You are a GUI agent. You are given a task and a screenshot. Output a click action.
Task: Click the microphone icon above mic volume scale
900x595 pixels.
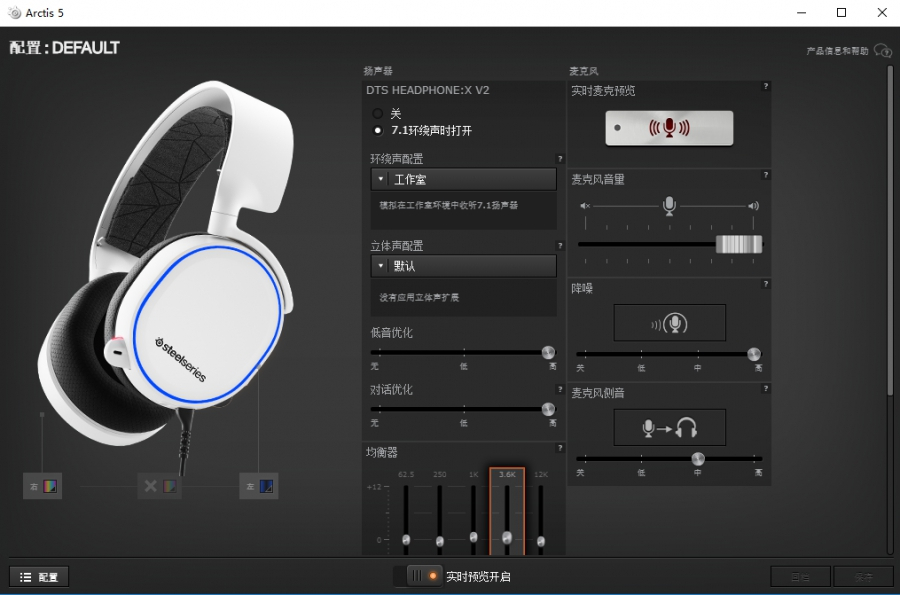[x=669, y=205]
